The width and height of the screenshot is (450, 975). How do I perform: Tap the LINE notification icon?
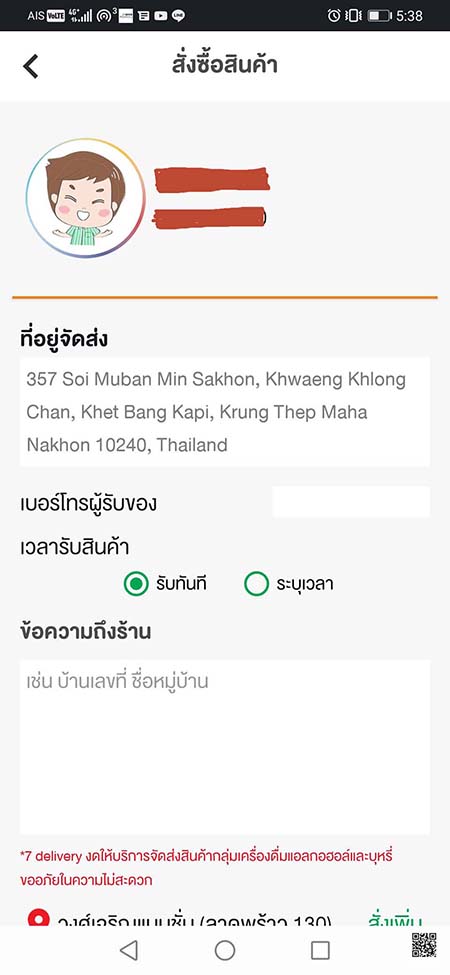178,17
